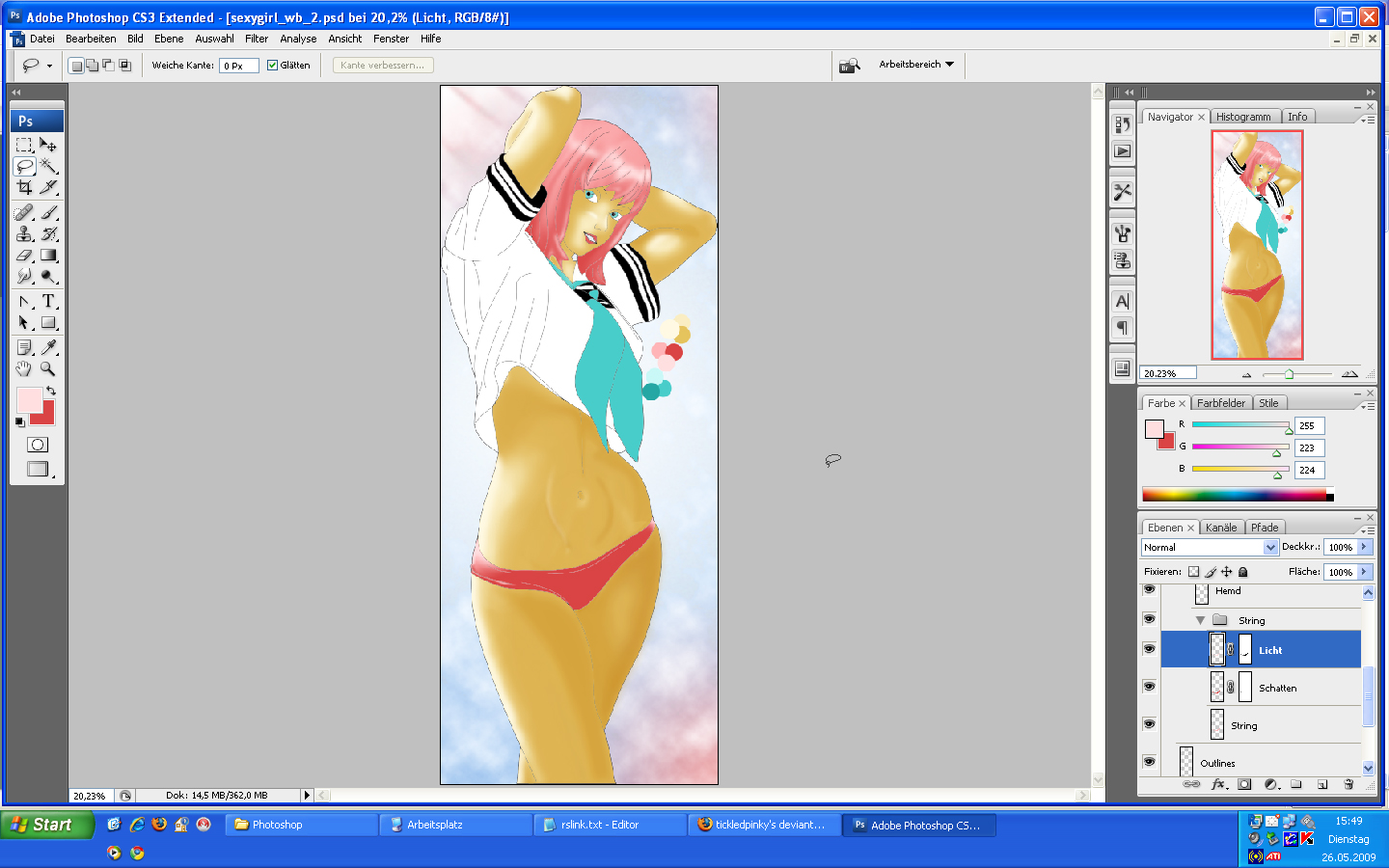Select the Lasso tool in the toolbox
This screenshot has width=1389, height=868.
[x=25, y=166]
